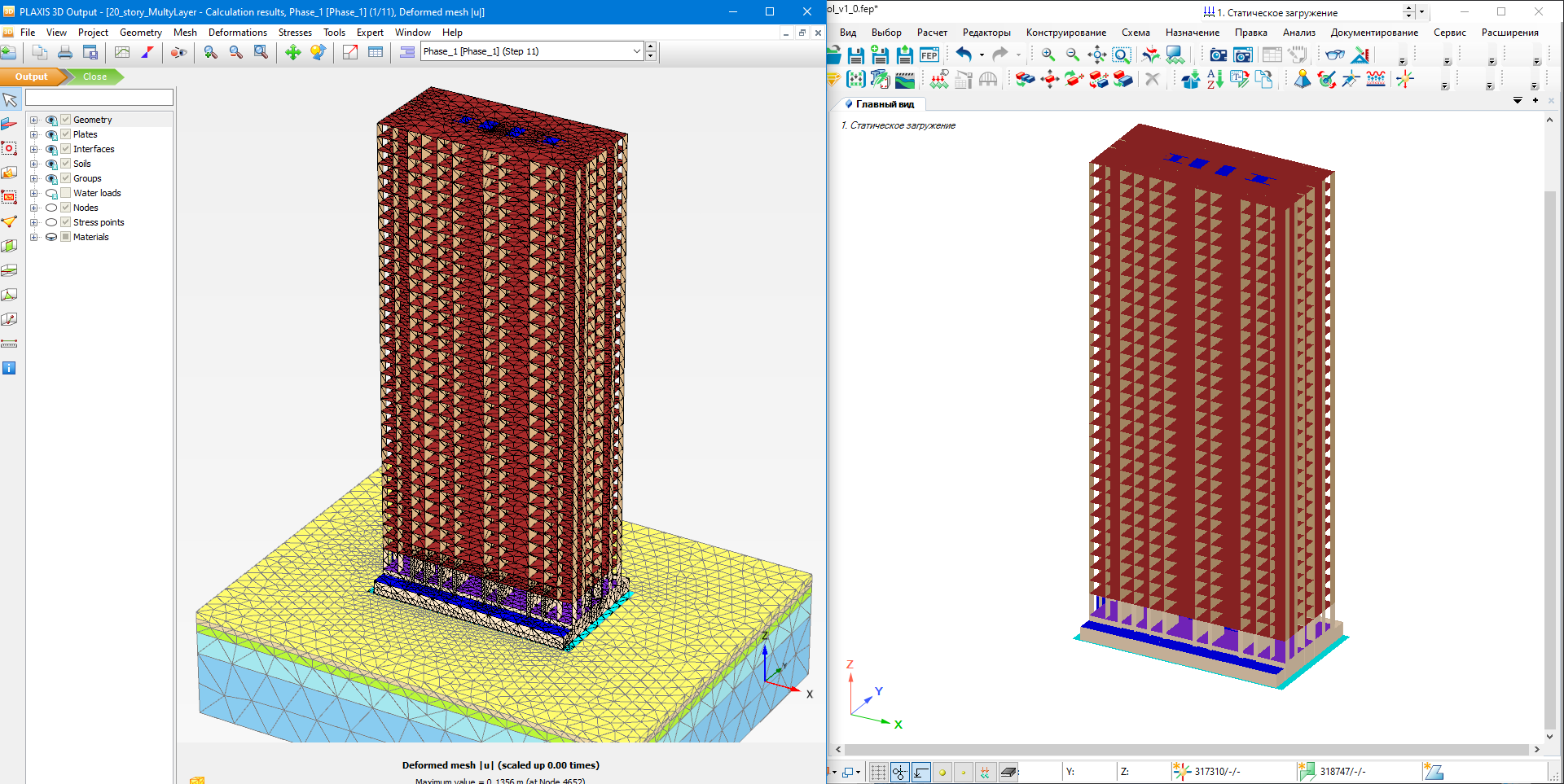Expand the Soils tree node

tap(34, 164)
